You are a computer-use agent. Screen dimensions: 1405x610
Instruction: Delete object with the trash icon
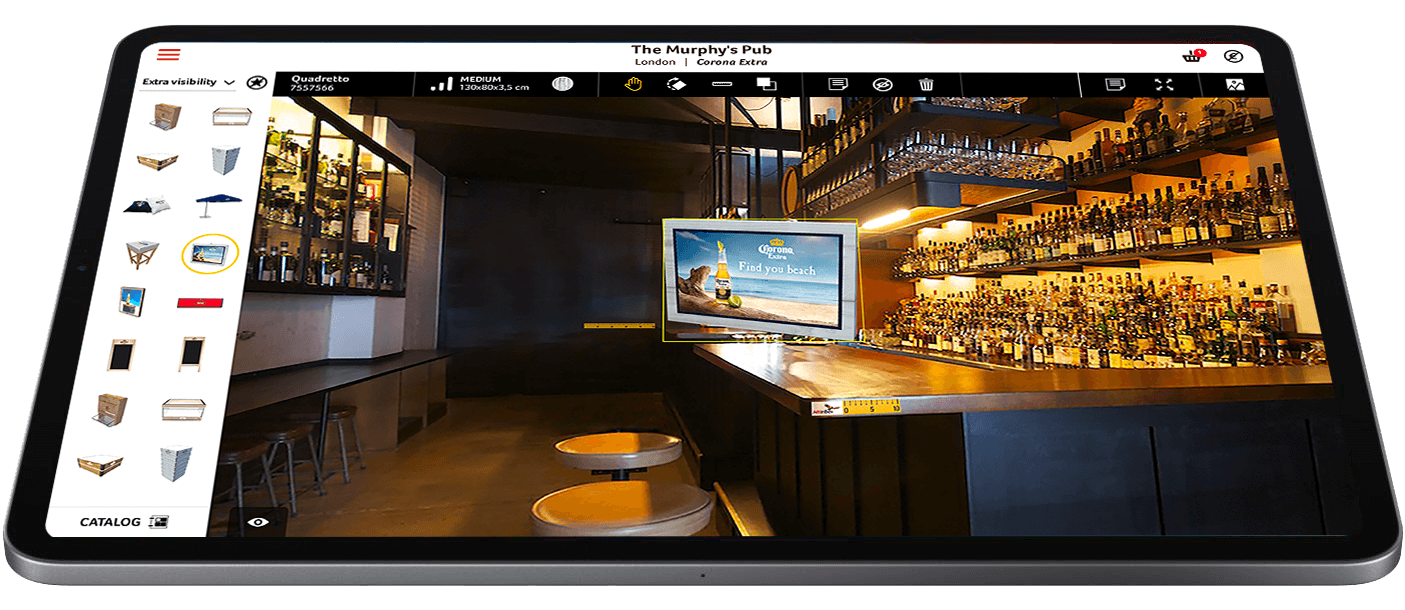926,84
